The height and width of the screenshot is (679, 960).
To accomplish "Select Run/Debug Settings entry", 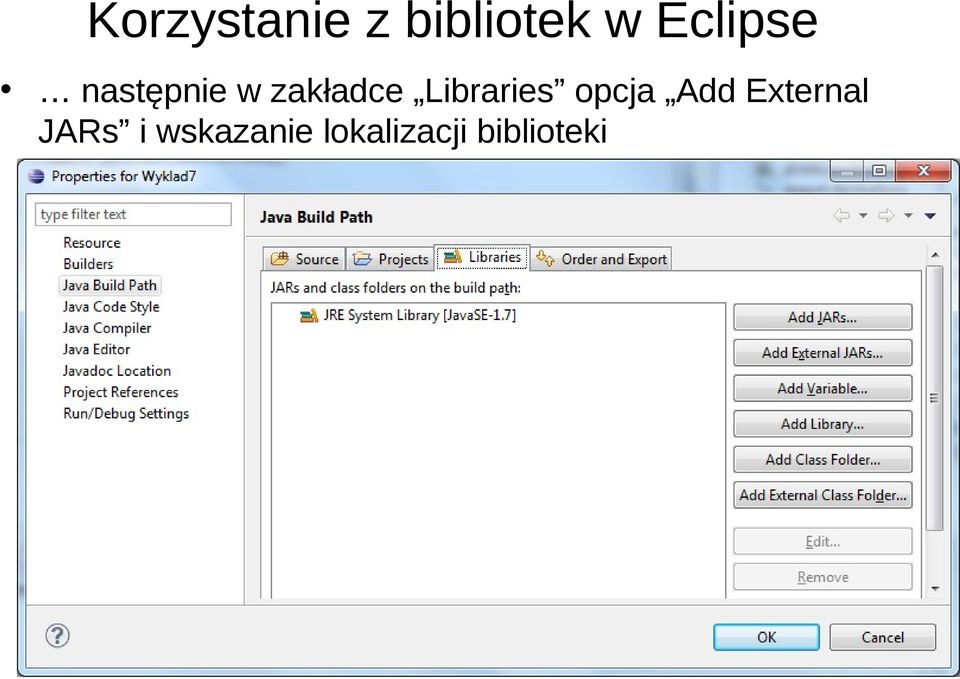I will click(126, 414).
